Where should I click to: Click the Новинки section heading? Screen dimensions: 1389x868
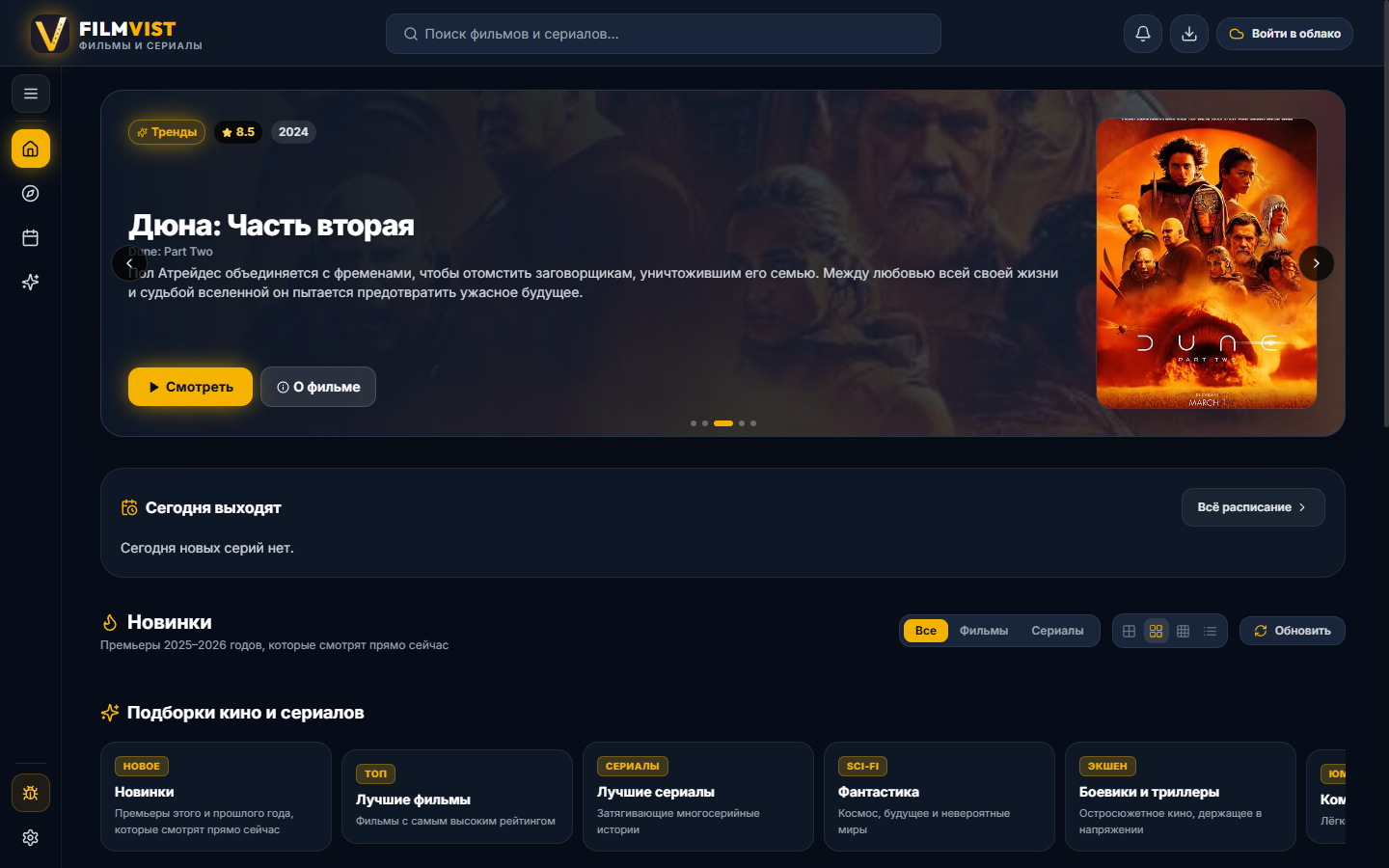pyautogui.click(x=169, y=622)
